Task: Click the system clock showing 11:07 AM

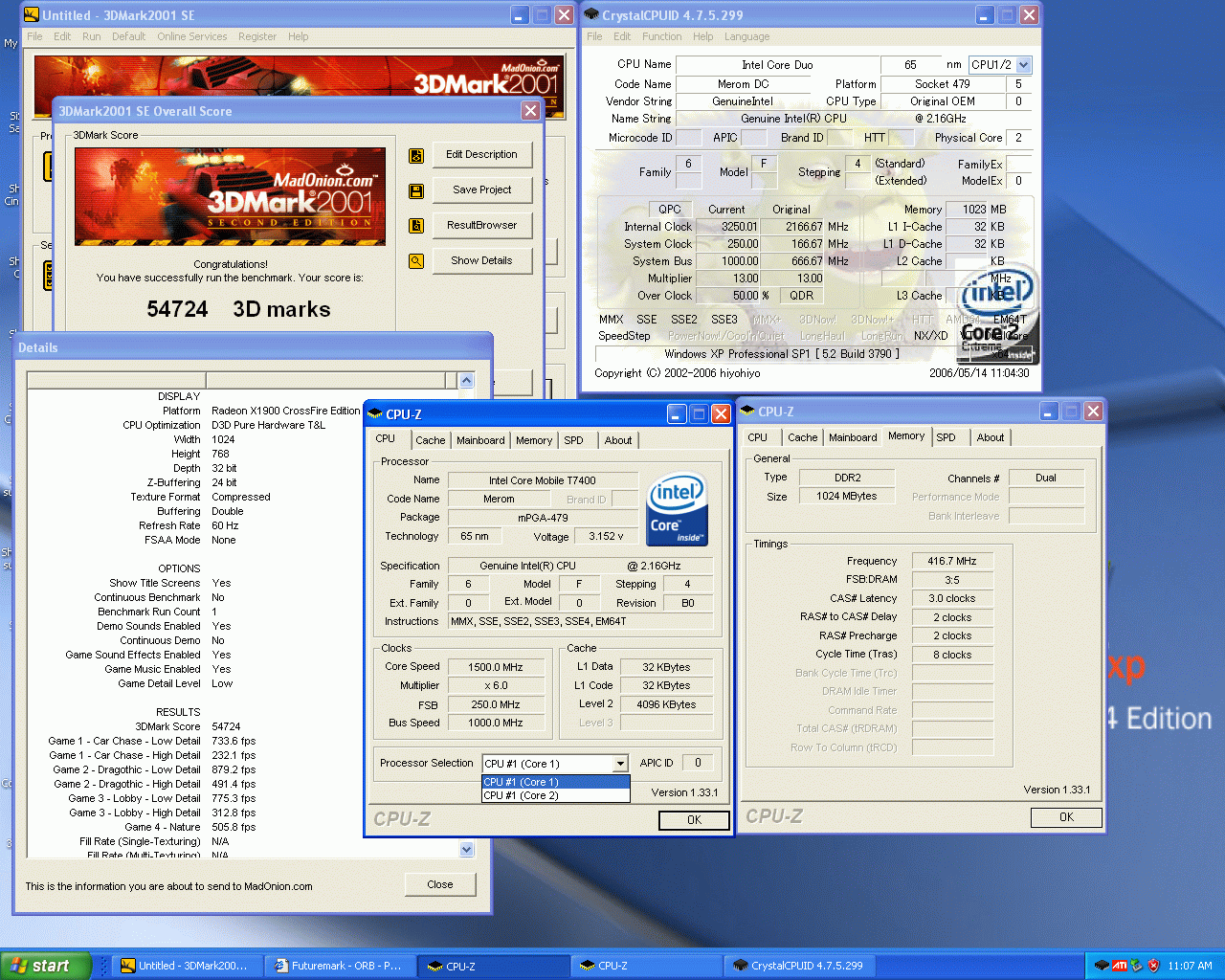Action: pyautogui.click(x=1190, y=966)
